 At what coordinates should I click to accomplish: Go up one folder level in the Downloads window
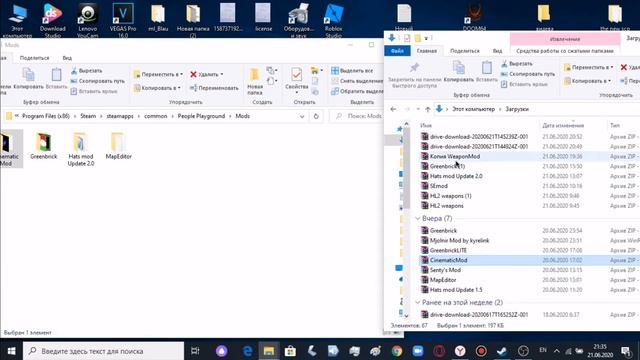pyautogui.click(x=427, y=109)
